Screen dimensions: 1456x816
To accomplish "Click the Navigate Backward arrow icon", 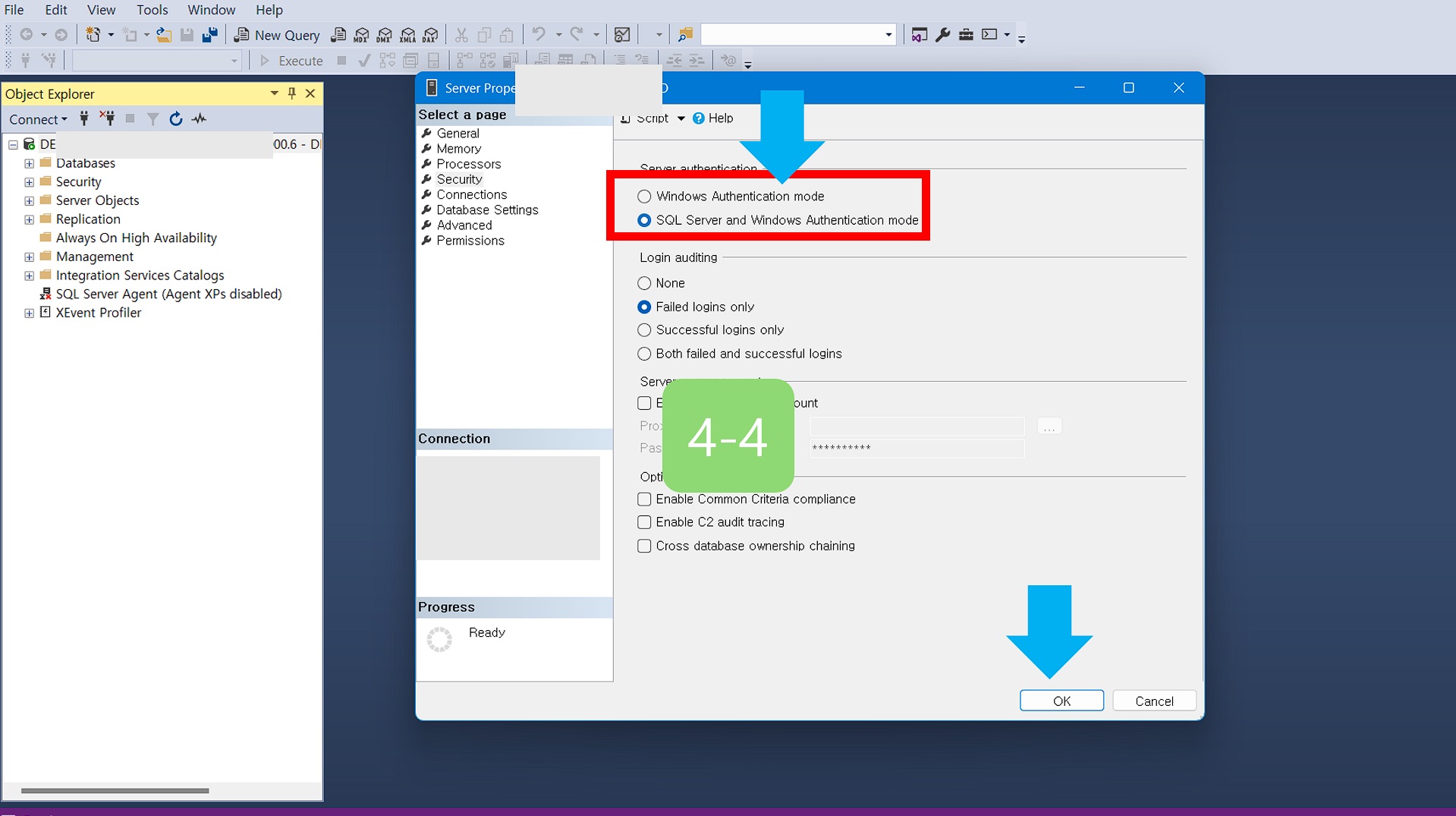I will (27, 35).
